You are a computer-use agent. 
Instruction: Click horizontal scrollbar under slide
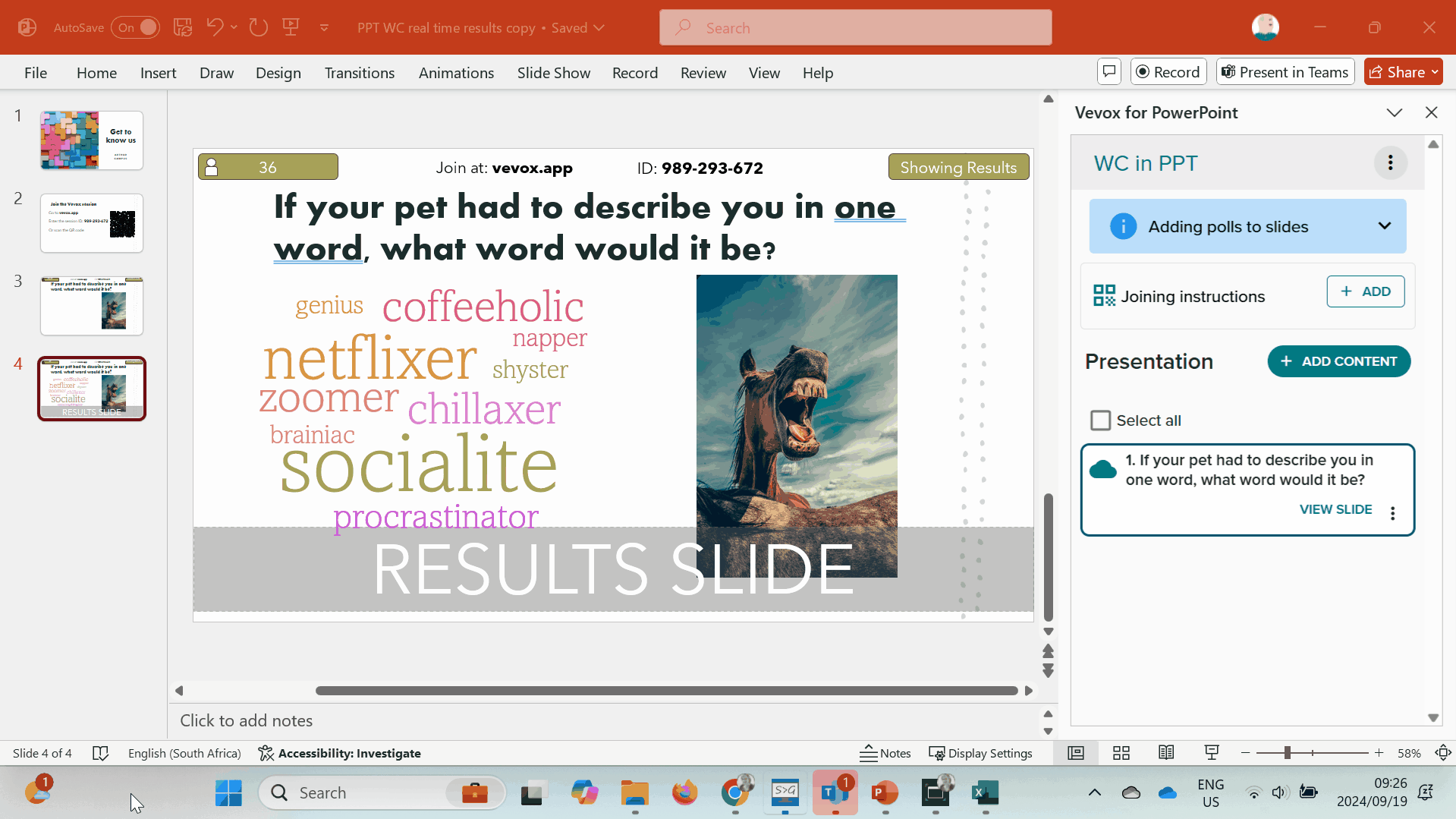tap(666, 691)
